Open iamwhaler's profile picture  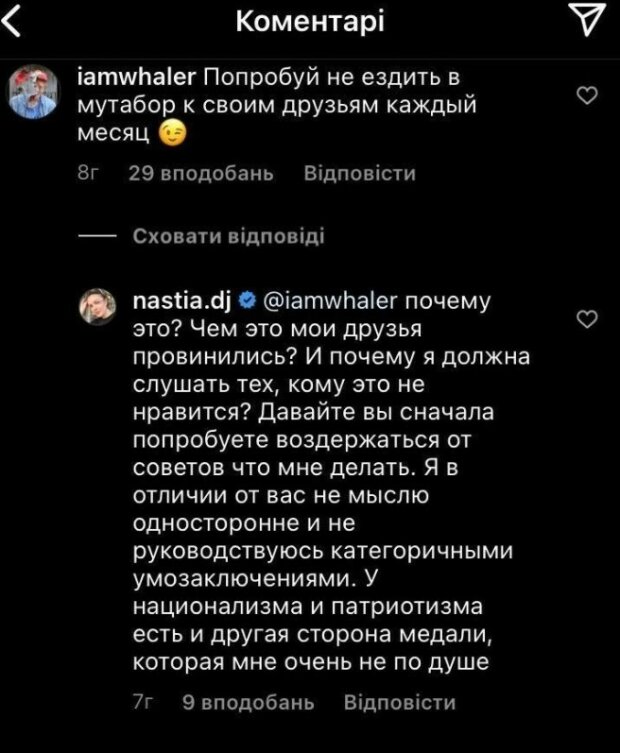tap(37, 92)
